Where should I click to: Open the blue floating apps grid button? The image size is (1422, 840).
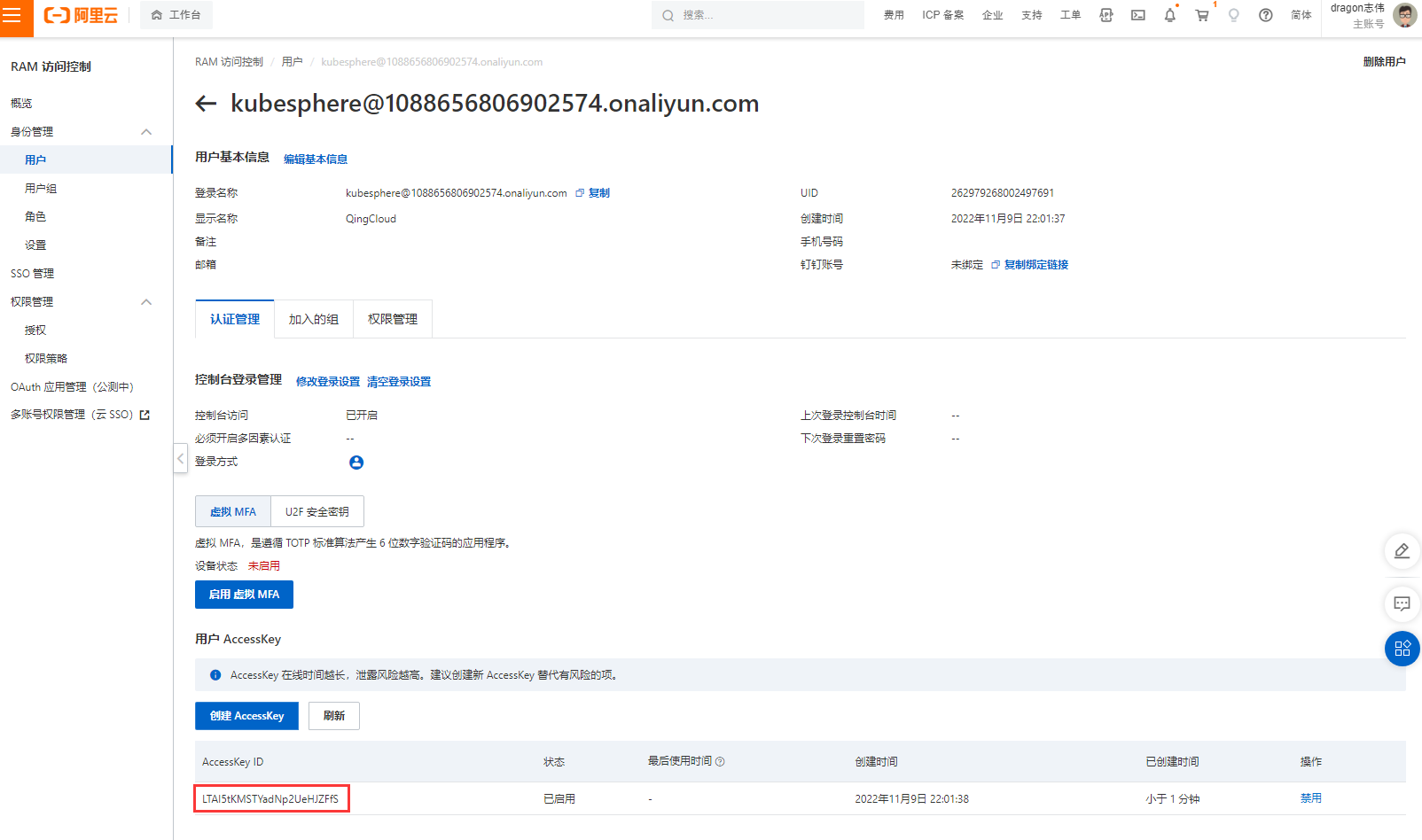1402,649
